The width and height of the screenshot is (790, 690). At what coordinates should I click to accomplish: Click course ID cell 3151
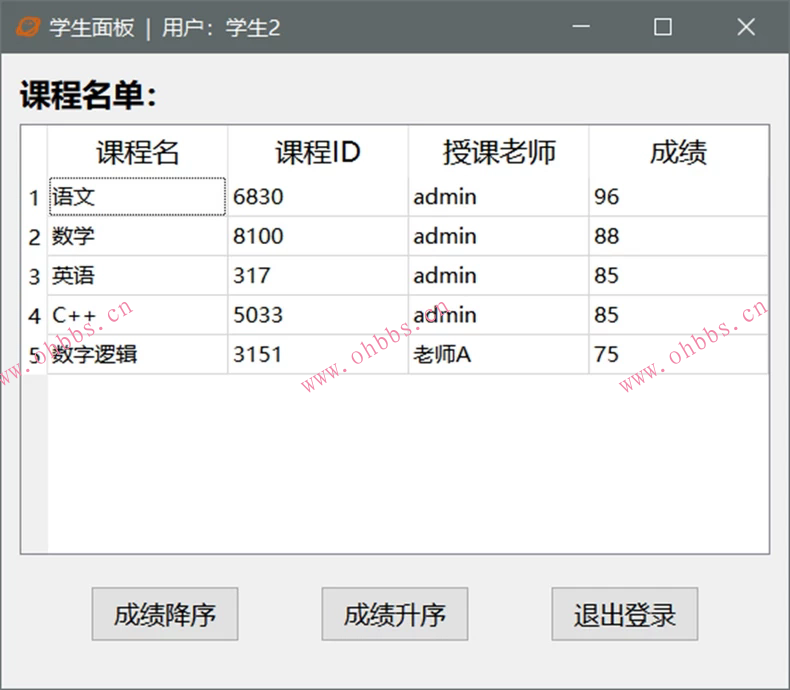coord(318,355)
